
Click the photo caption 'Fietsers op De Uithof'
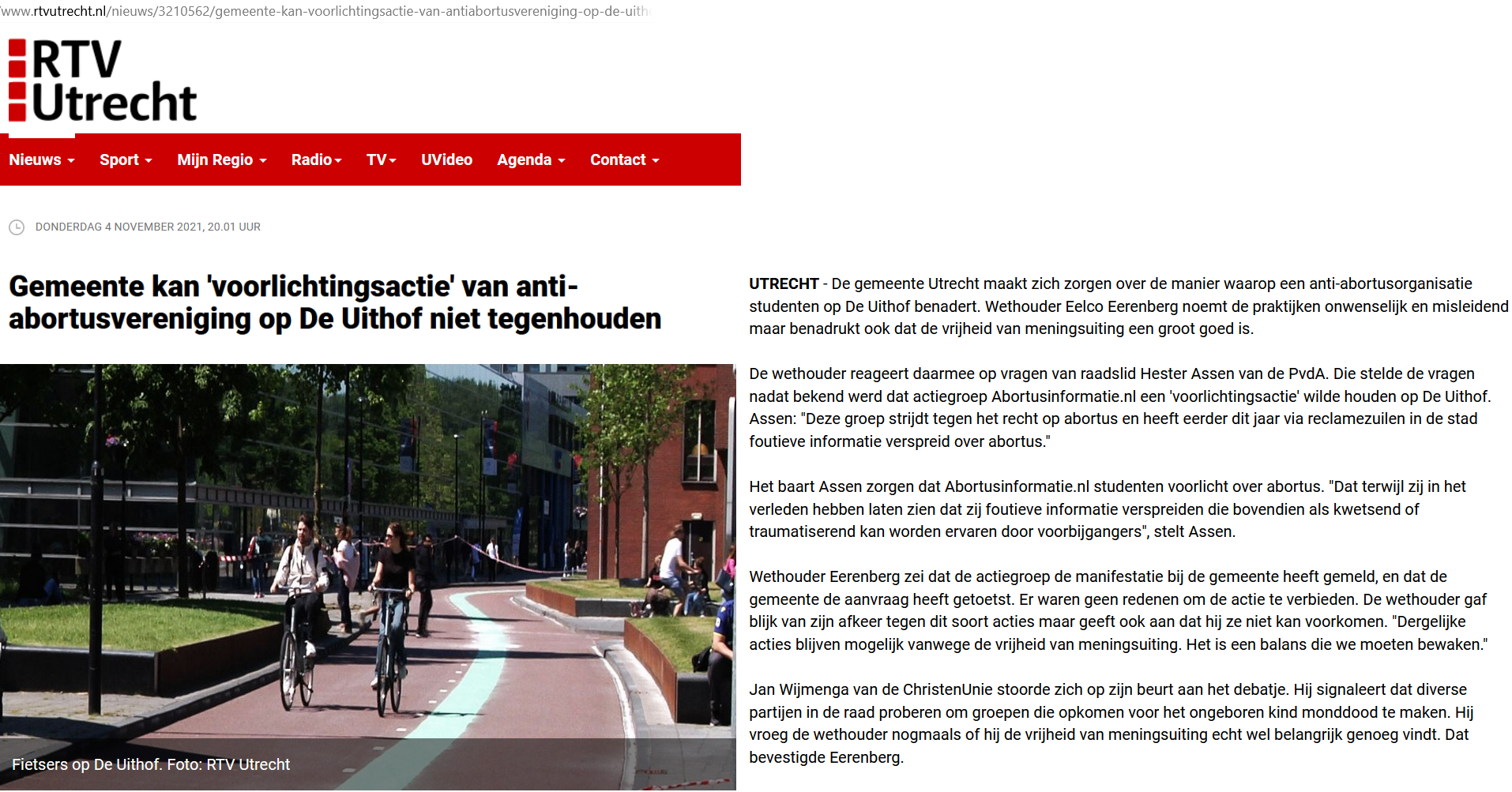click(151, 764)
